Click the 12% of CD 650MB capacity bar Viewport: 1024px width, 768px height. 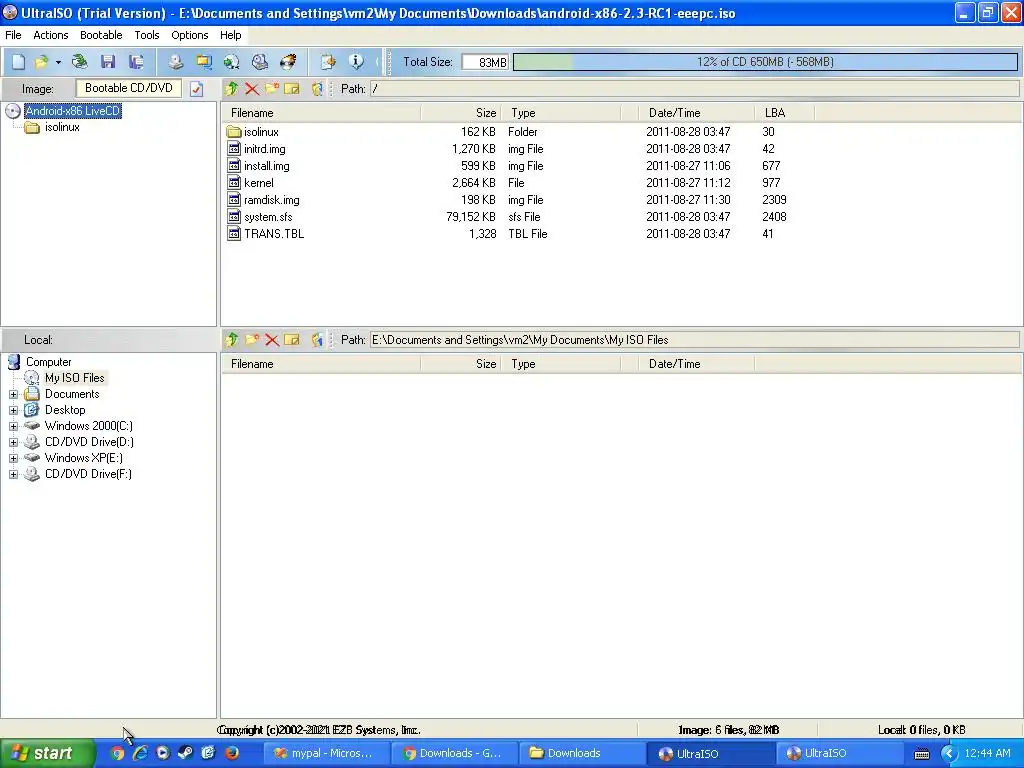coord(765,62)
